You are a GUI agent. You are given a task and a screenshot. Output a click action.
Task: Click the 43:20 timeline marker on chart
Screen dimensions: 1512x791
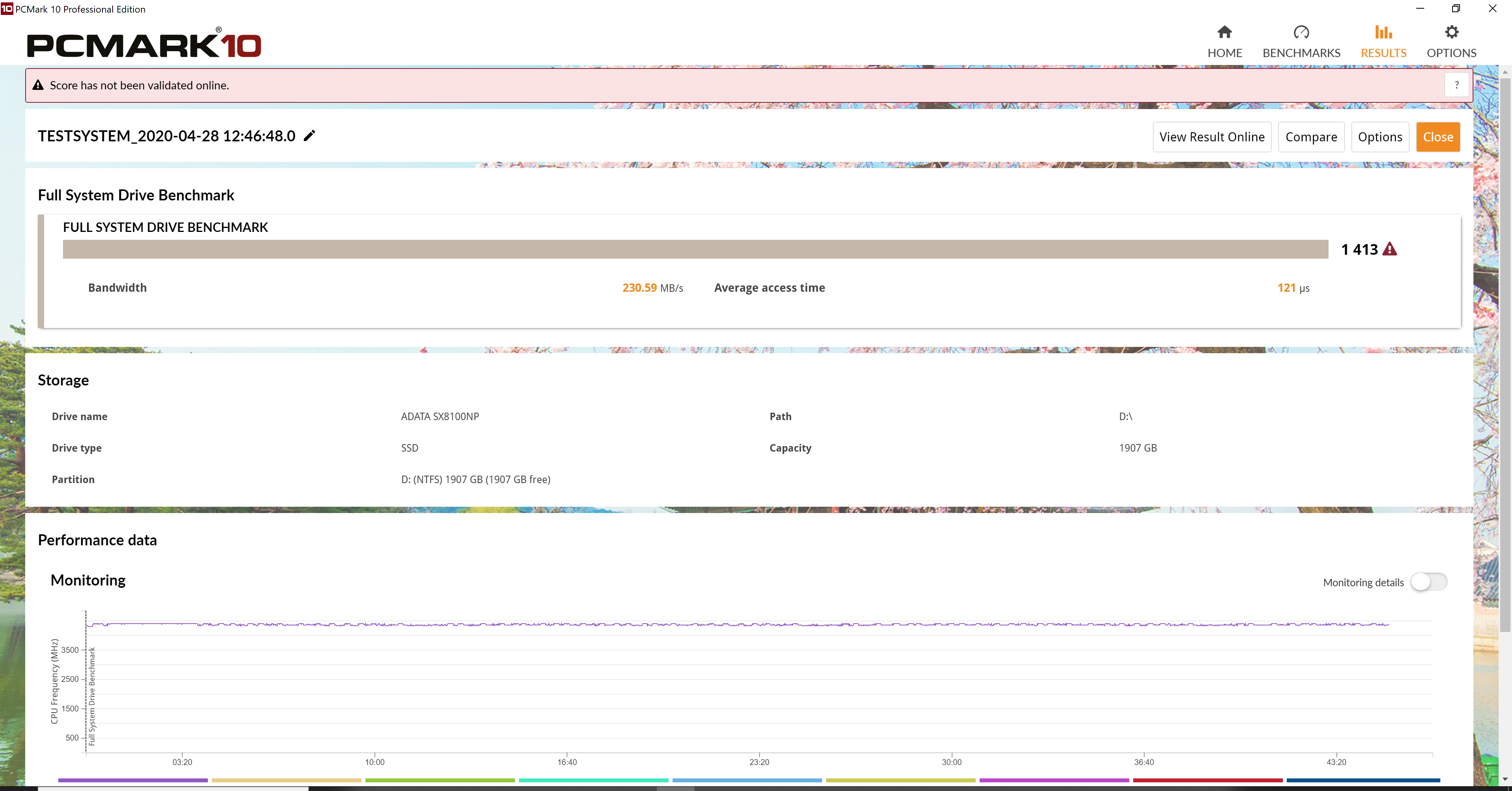coord(1336,761)
